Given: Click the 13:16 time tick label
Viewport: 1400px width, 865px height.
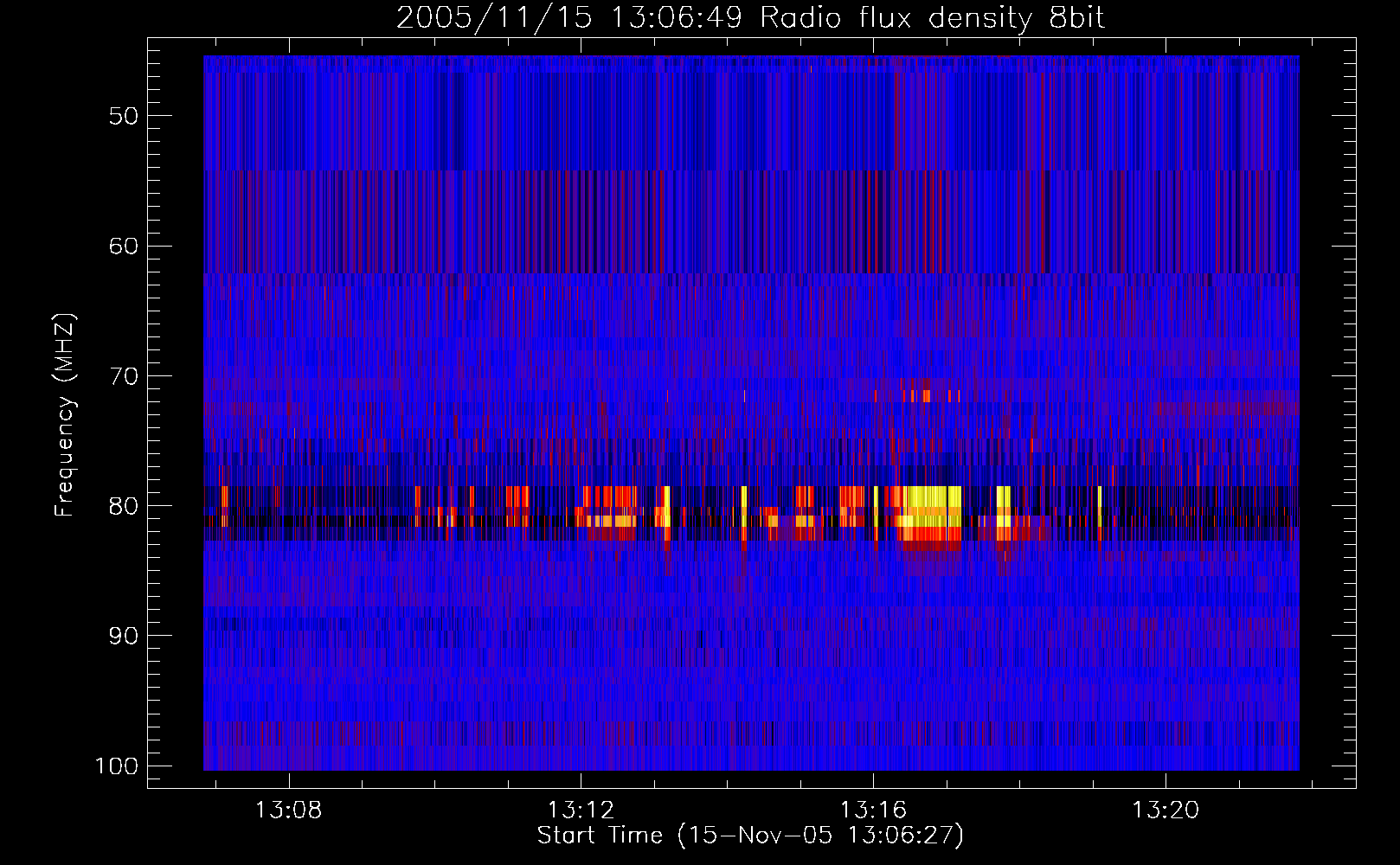Looking at the screenshot, I should 873,810.
